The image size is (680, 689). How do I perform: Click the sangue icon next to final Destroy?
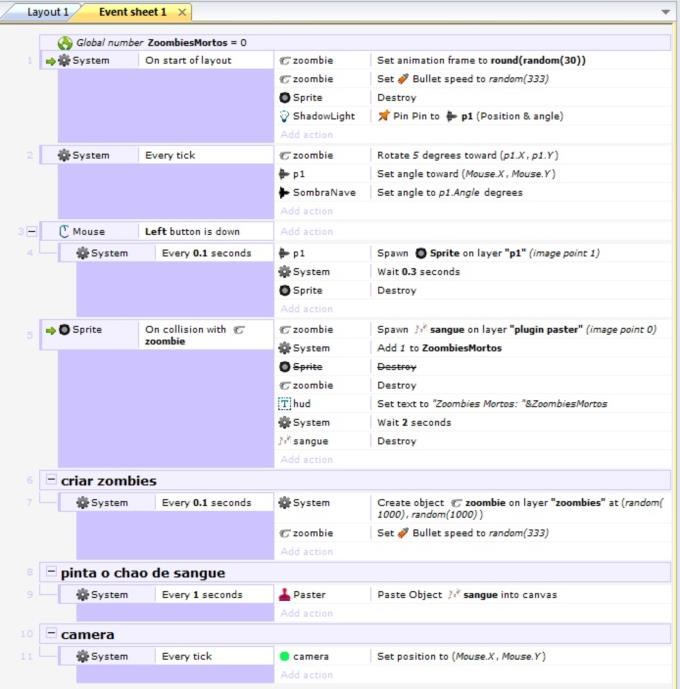pyautogui.click(x=285, y=441)
